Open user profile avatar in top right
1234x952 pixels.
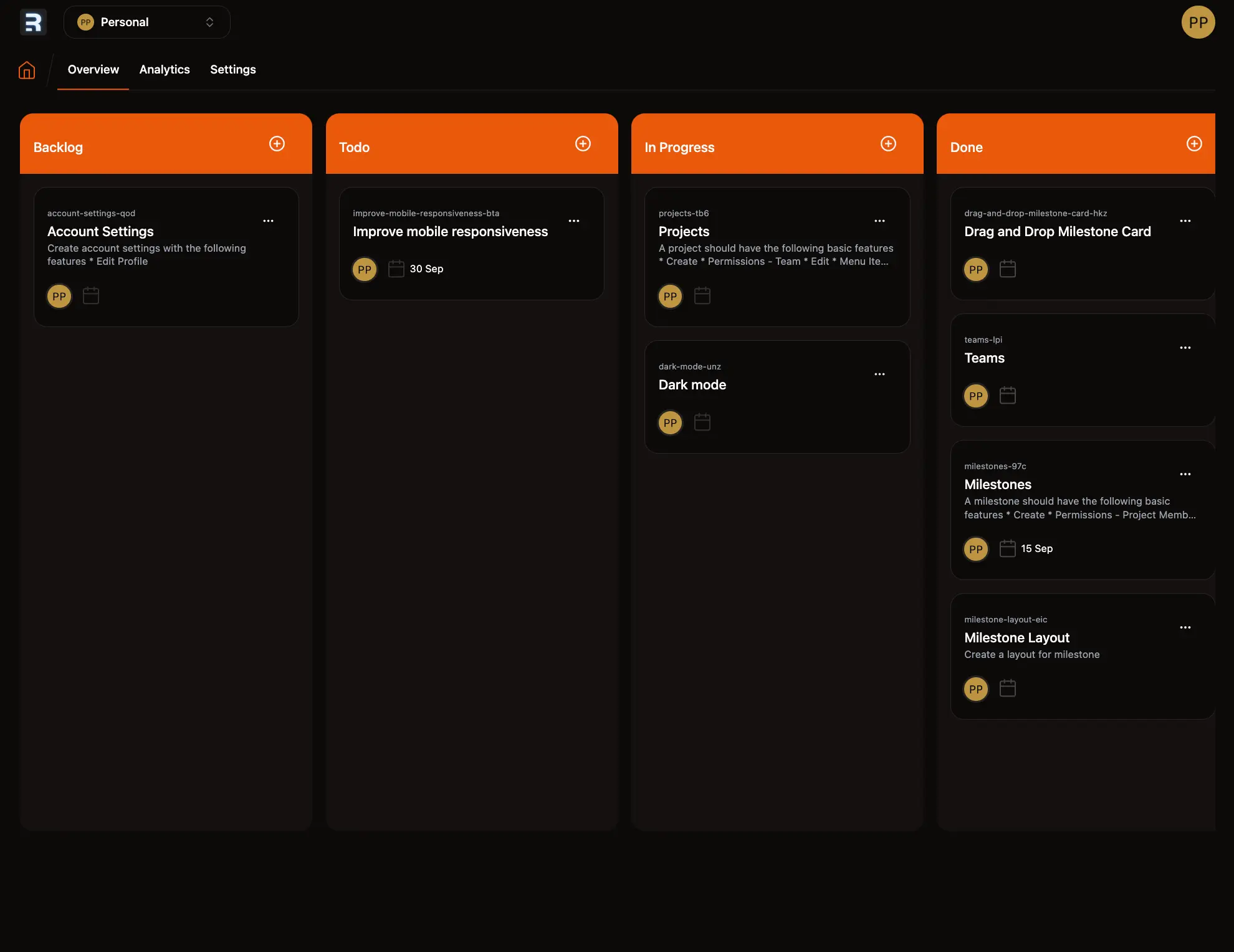coord(1198,22)
